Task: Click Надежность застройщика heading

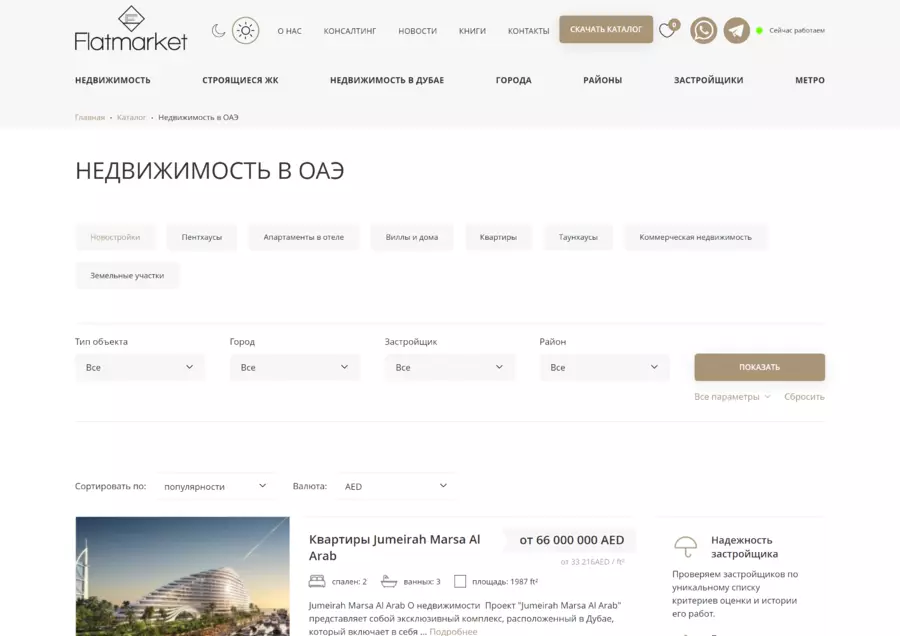Action: [x=744, y=547]
